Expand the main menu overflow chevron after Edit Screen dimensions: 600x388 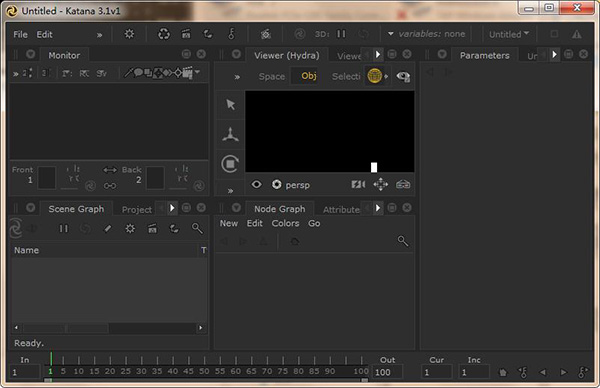coord(99,35)
